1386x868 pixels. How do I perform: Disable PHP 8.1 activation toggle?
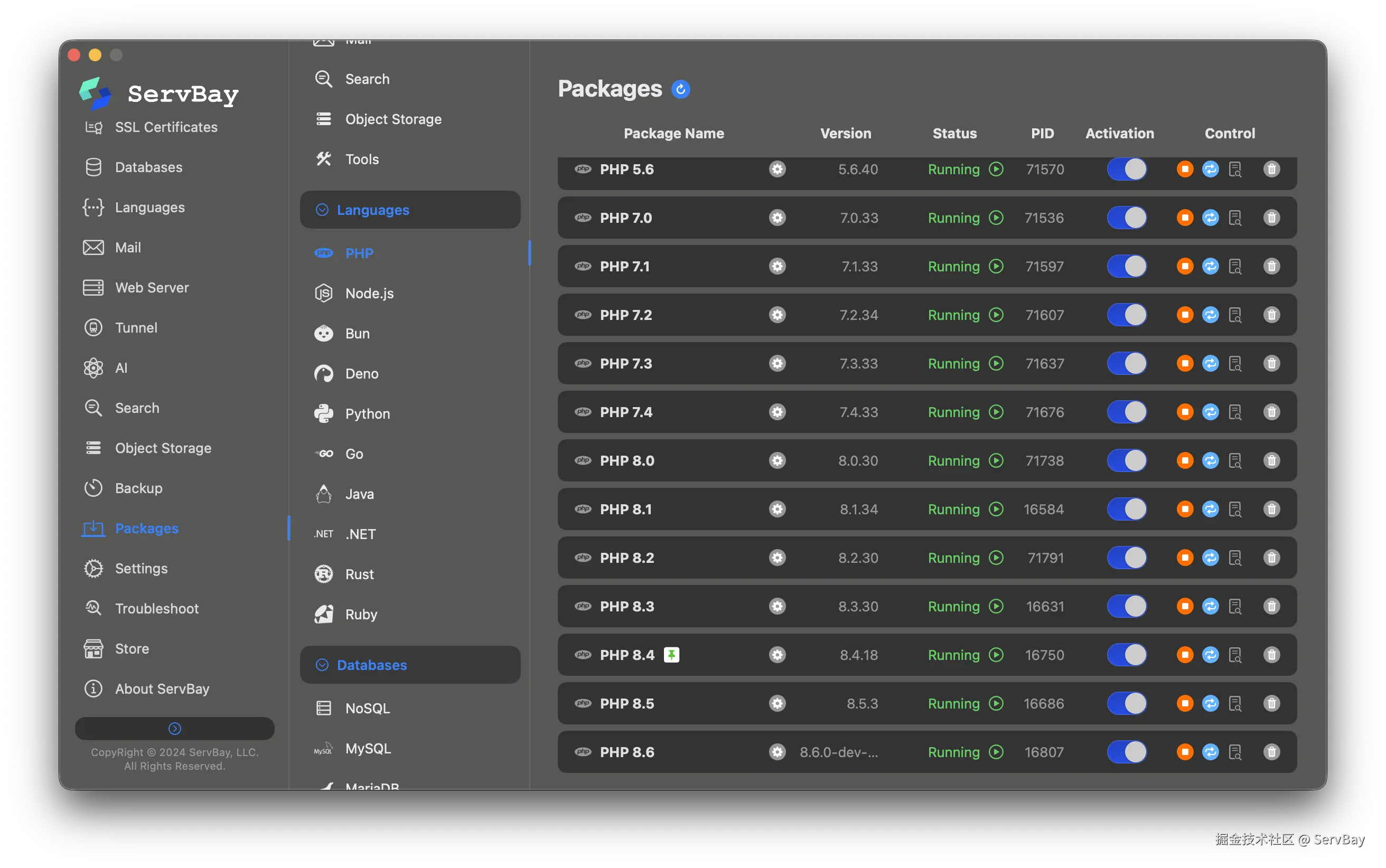1127,509
